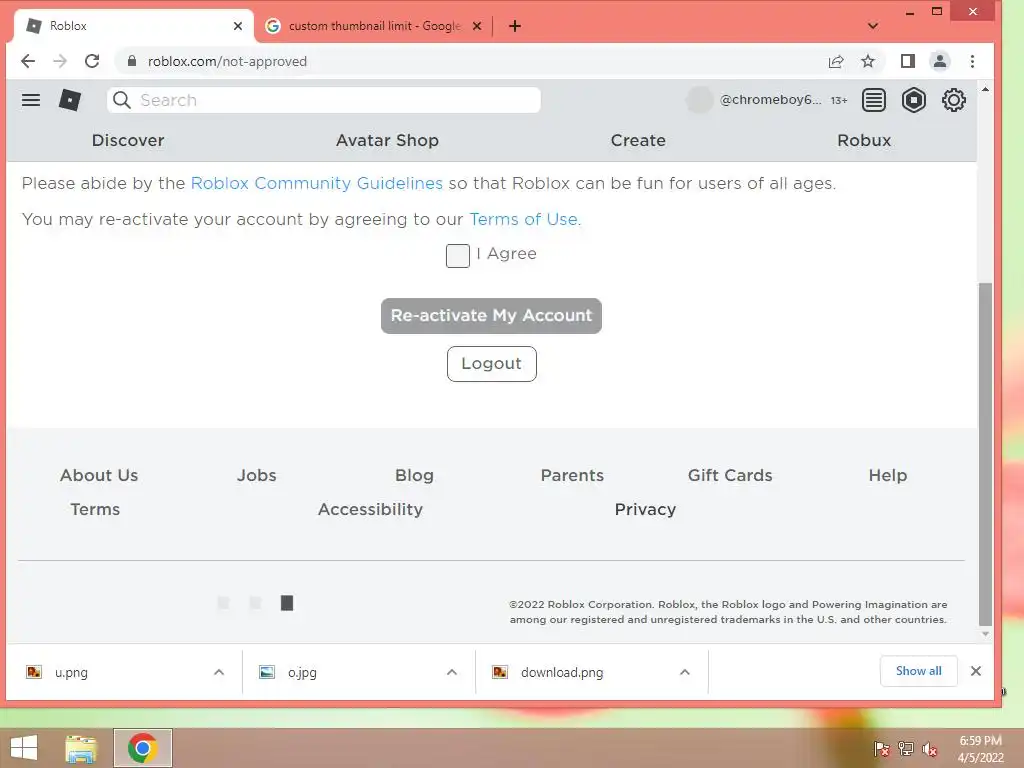This screenshot has height=768, width=1024.
Task: Close the Roblox browser tab
Action: 238,26
